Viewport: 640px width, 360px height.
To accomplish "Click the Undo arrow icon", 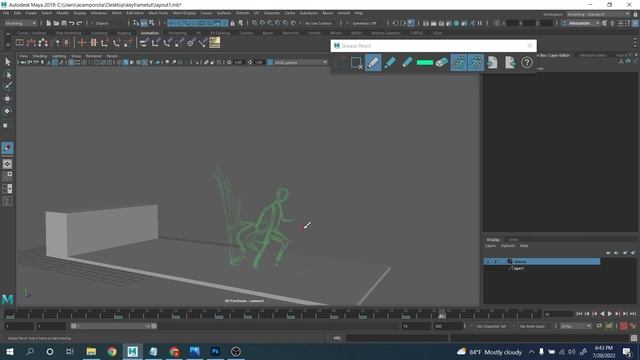I will point(71,23).
